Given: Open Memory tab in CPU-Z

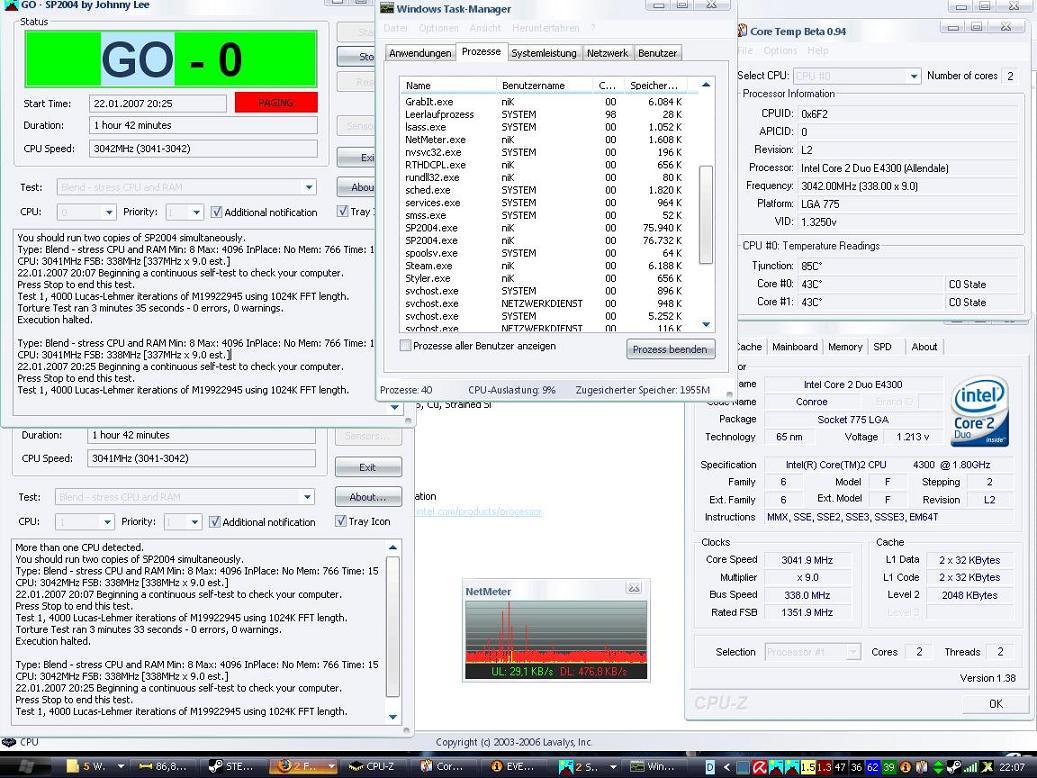Looking at the screenshot, I should [x=845, y=347].
